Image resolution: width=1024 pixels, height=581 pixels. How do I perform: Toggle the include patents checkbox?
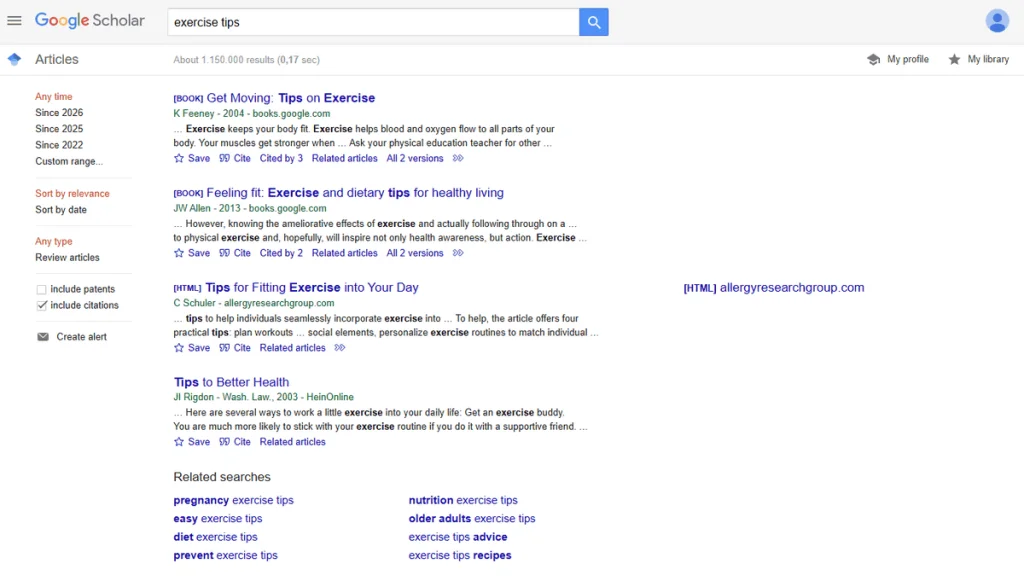[42, 289]
